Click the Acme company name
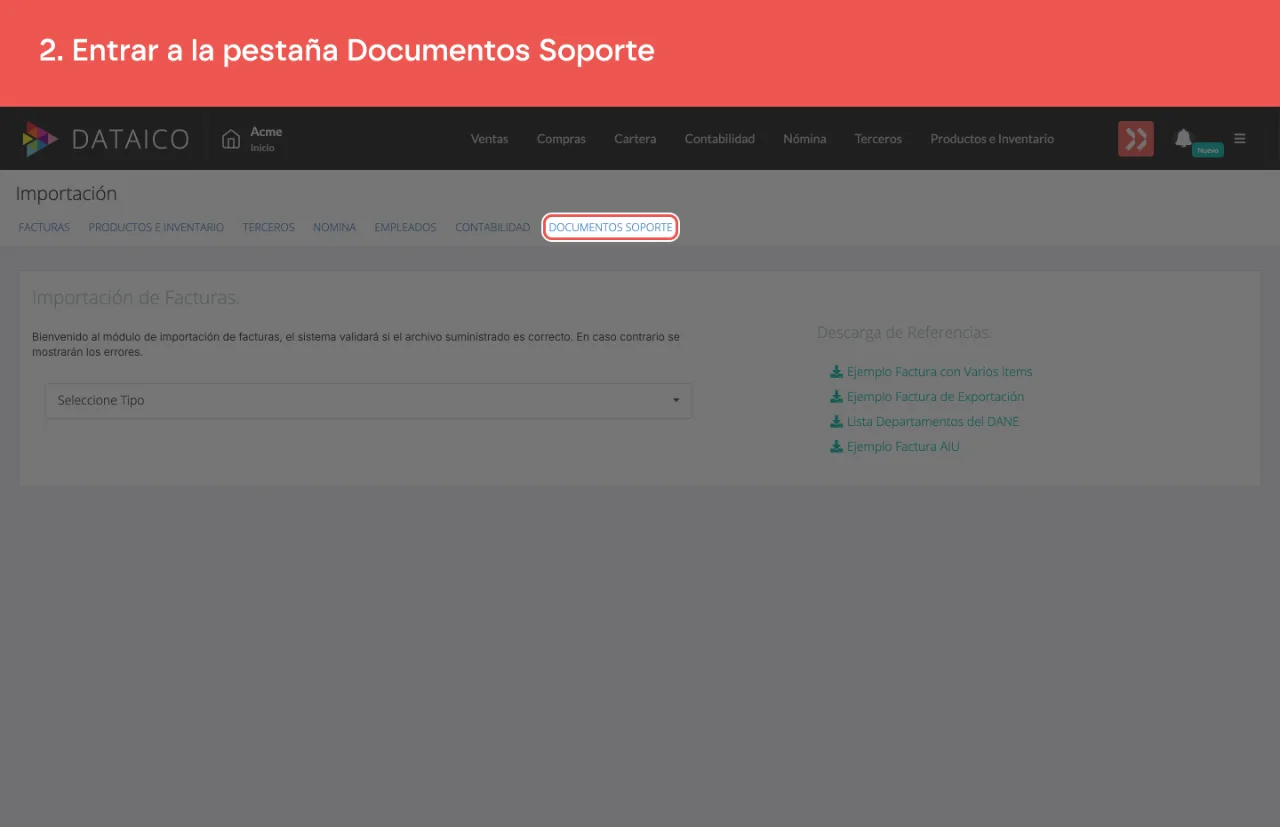 coord(266,132)
